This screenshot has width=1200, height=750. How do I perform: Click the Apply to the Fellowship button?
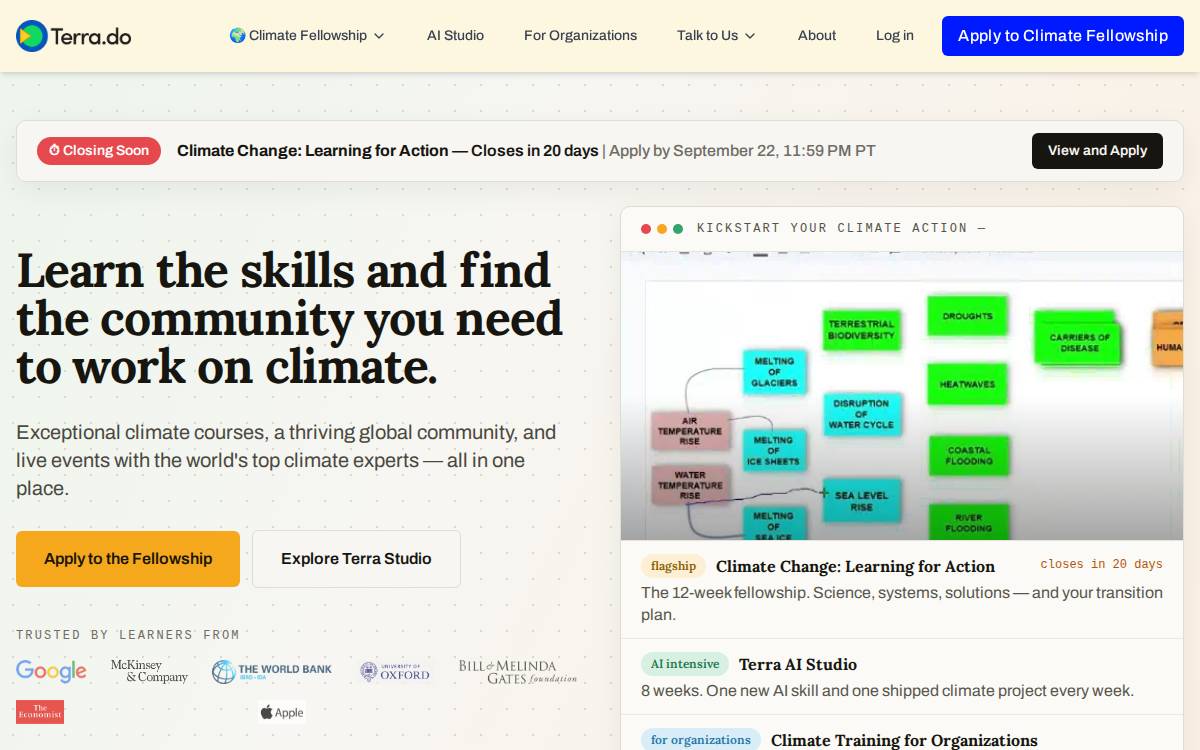point(128,559)
